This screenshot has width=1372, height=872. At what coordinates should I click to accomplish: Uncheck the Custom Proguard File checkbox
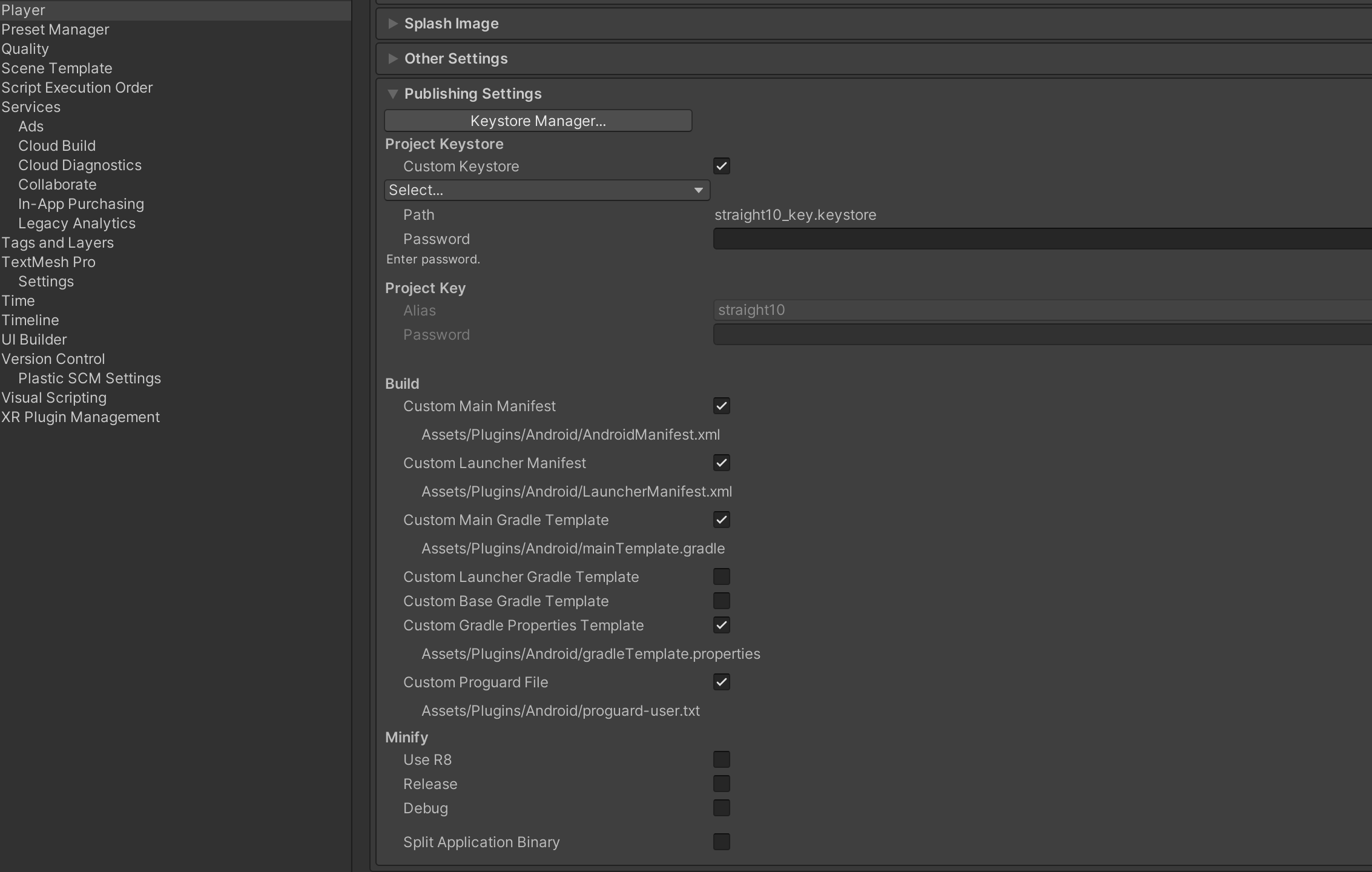(721, 682)
